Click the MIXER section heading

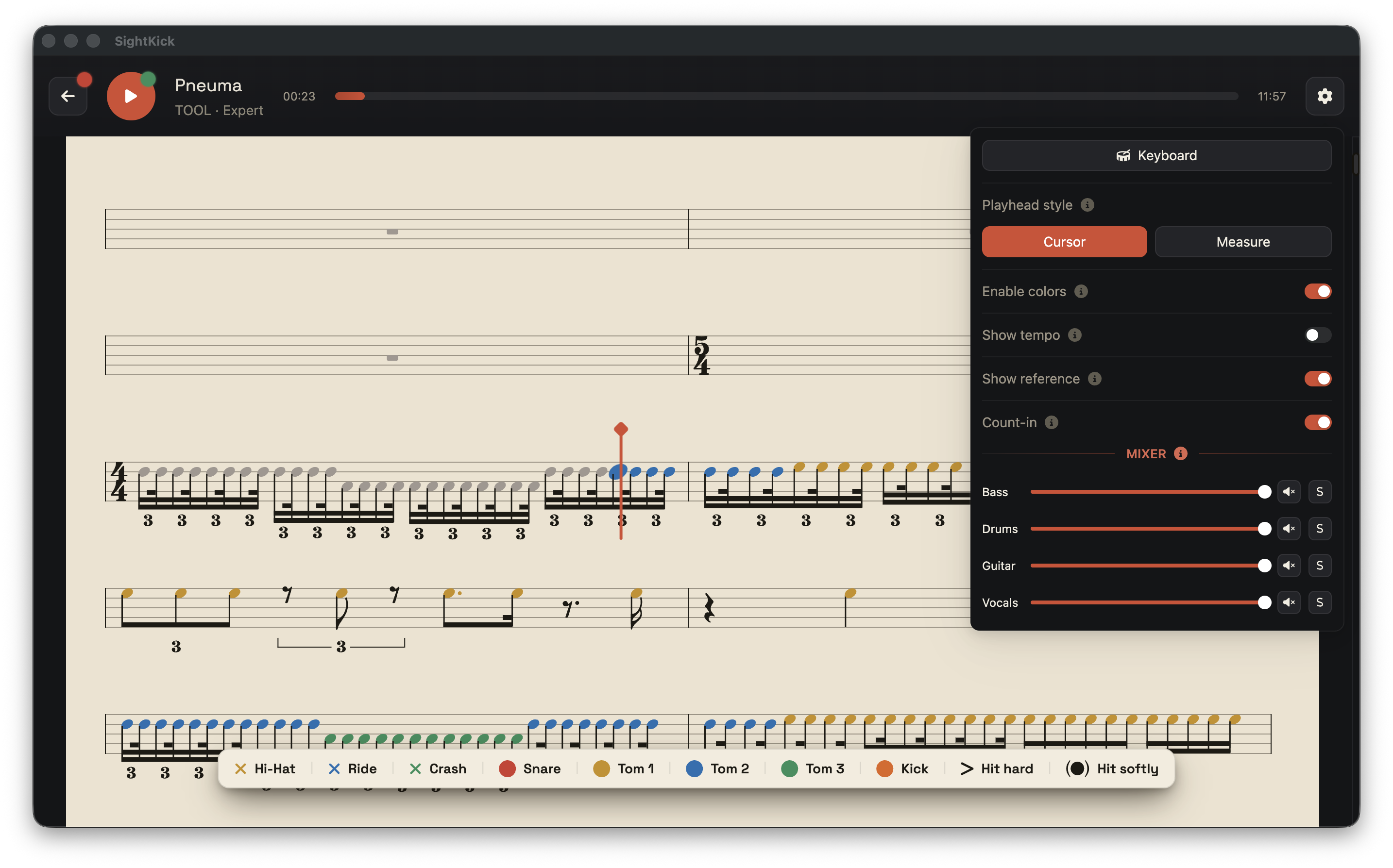[1145, 454]
